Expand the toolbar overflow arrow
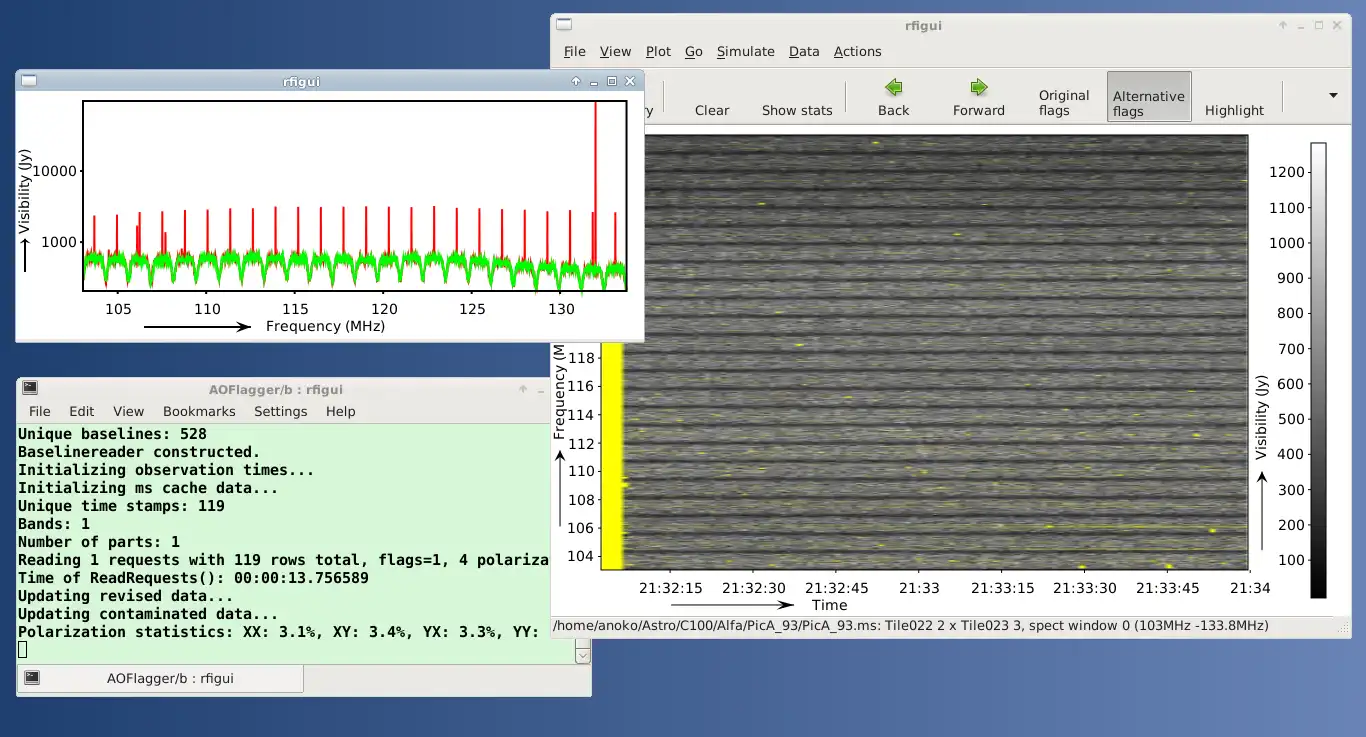 point(1333,96)
